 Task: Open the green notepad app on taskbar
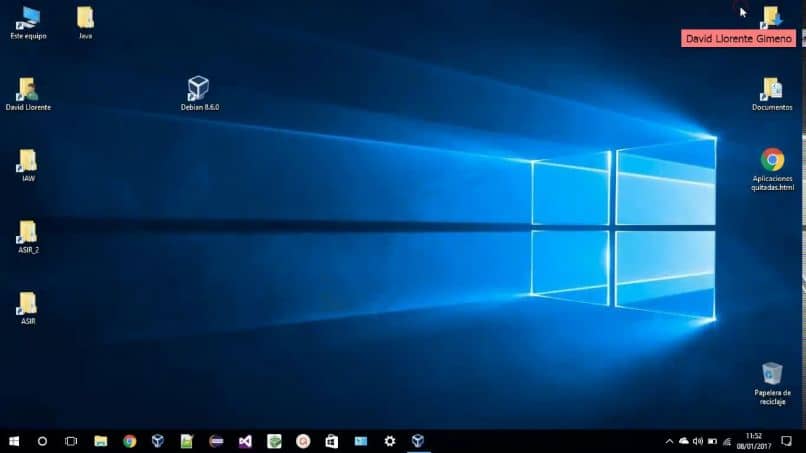coord(187,441)
